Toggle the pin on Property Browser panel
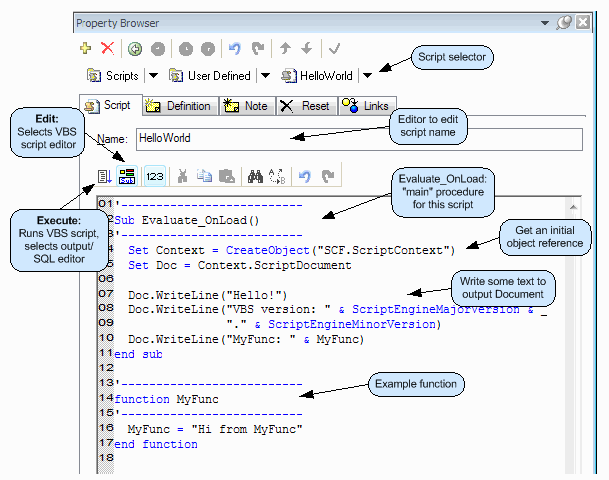609x480 pixels. [x=565, y=22]
